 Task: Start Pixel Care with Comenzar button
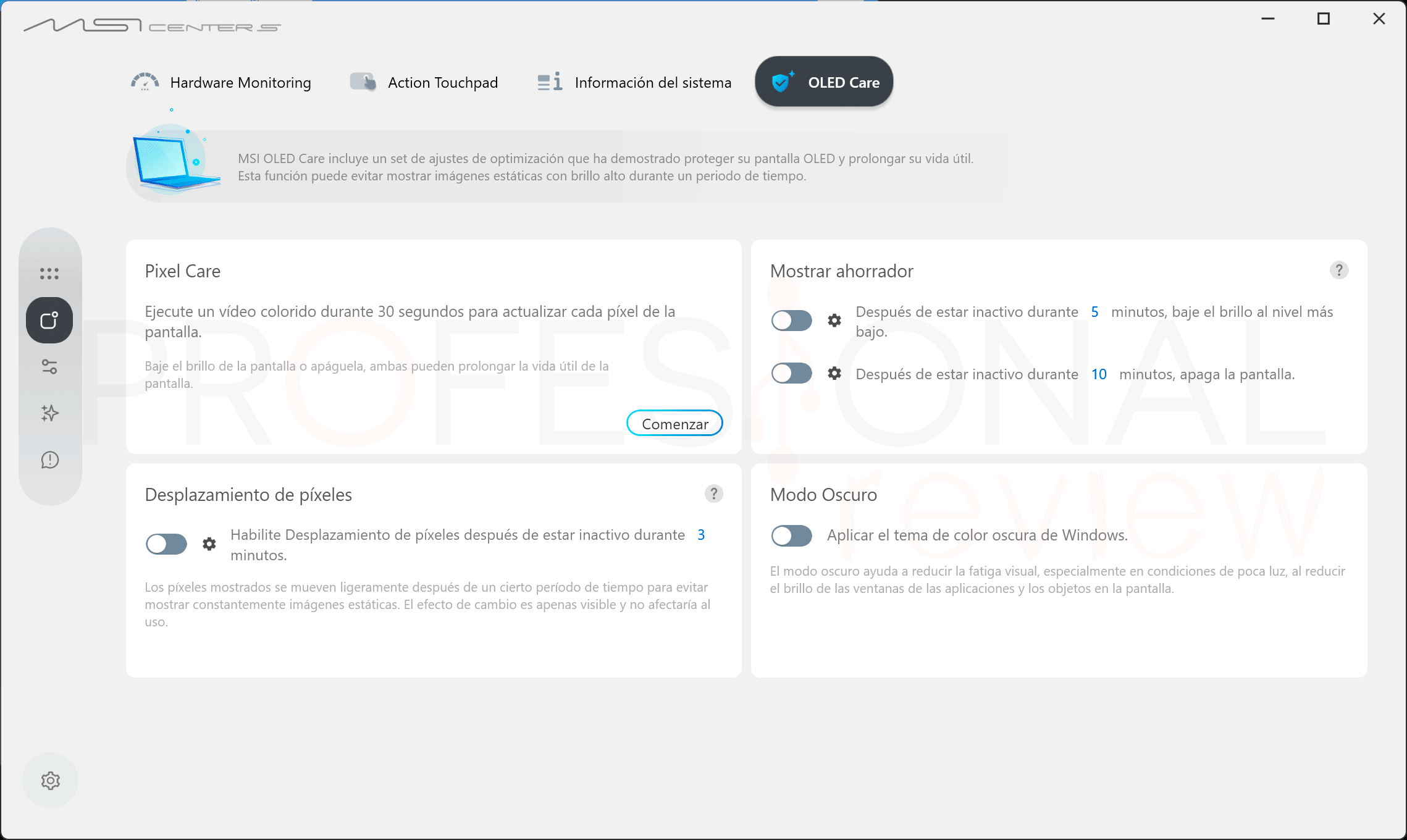(x=674, y=424)
